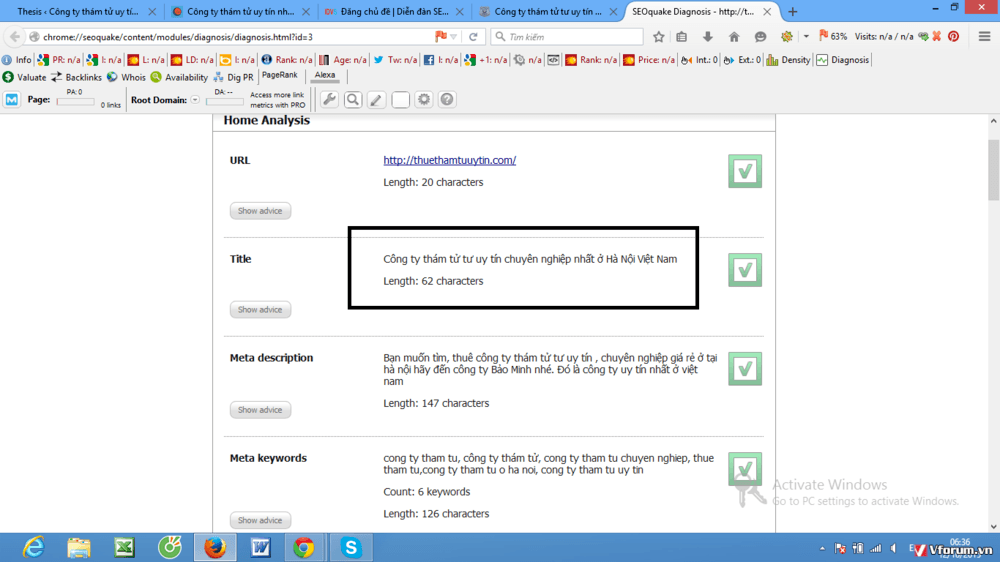Show advice for Meta description
The width and height of the screenshot is (1000, 562).
pos(260,410)
